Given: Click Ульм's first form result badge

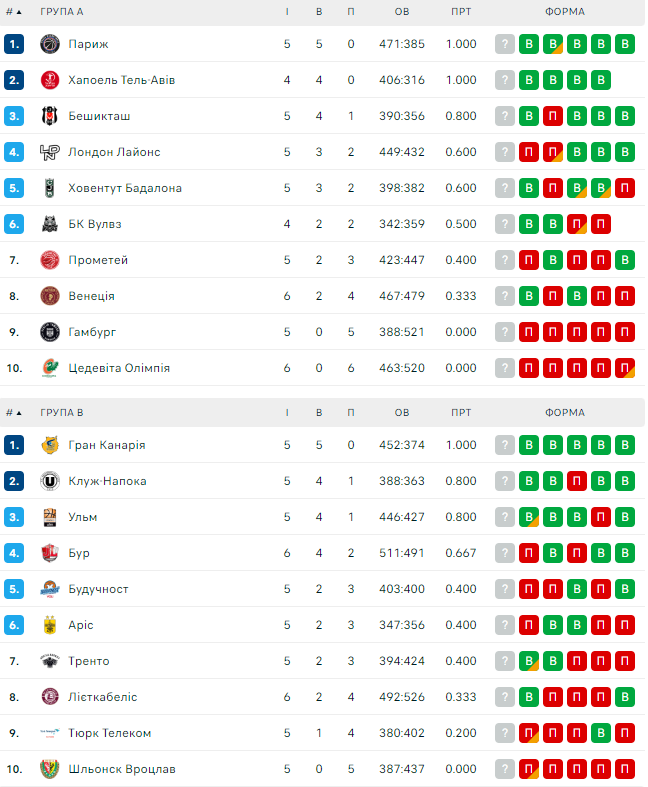Looking at the screenshot, I should pyautogui.click(x=529, y=517).
